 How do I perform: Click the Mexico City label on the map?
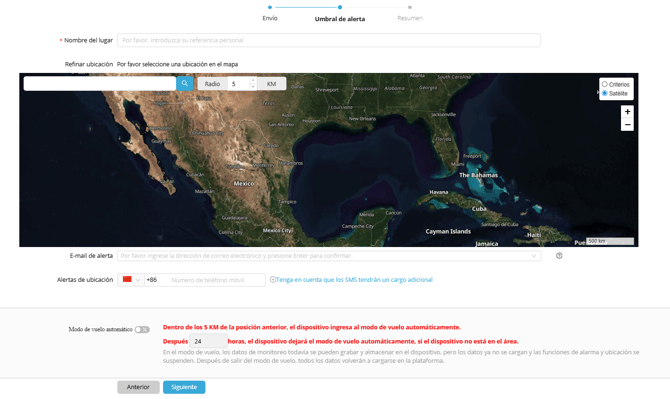[x=277, y=230]
